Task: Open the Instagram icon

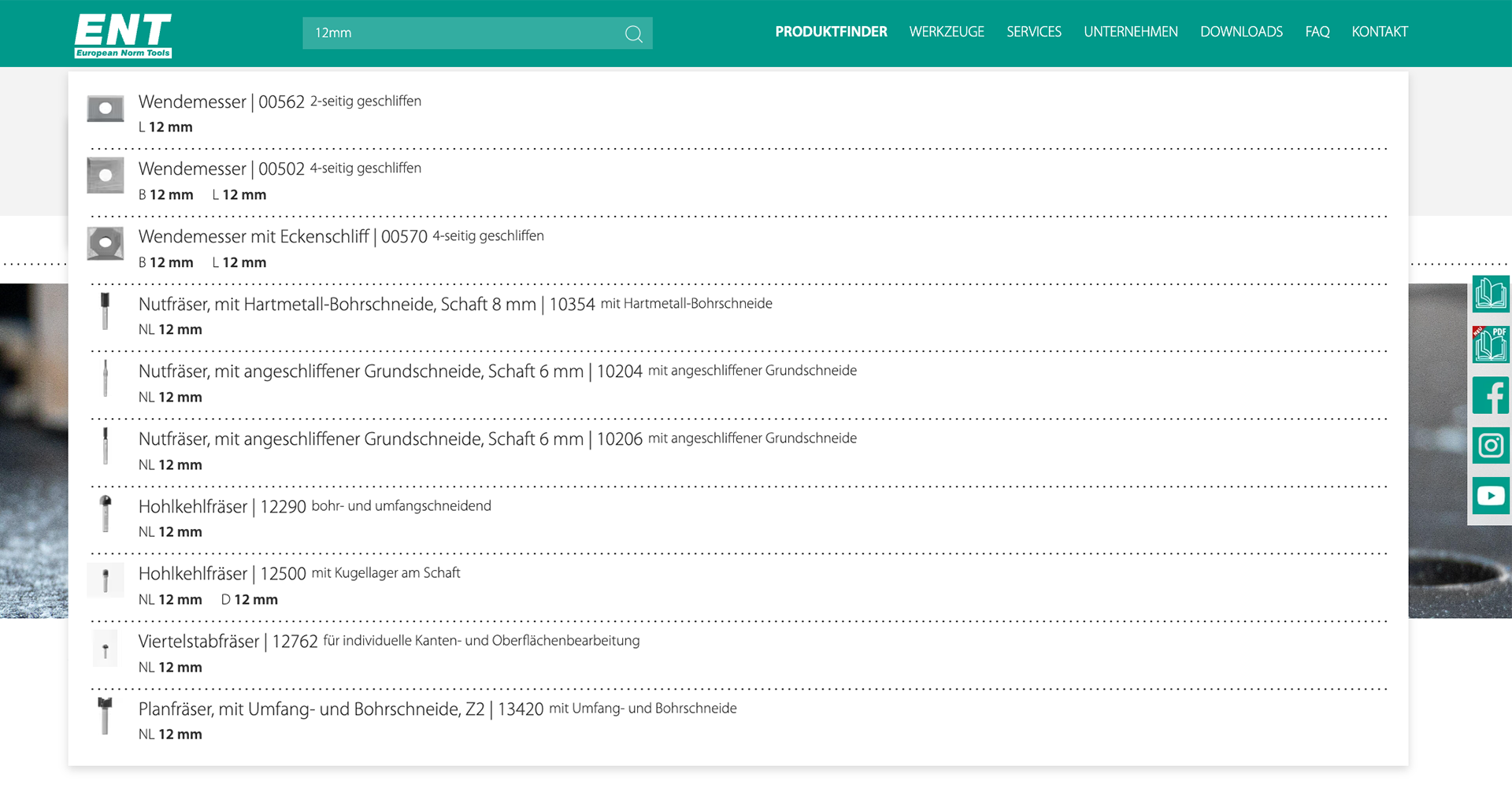Action: coord(1490,446)
